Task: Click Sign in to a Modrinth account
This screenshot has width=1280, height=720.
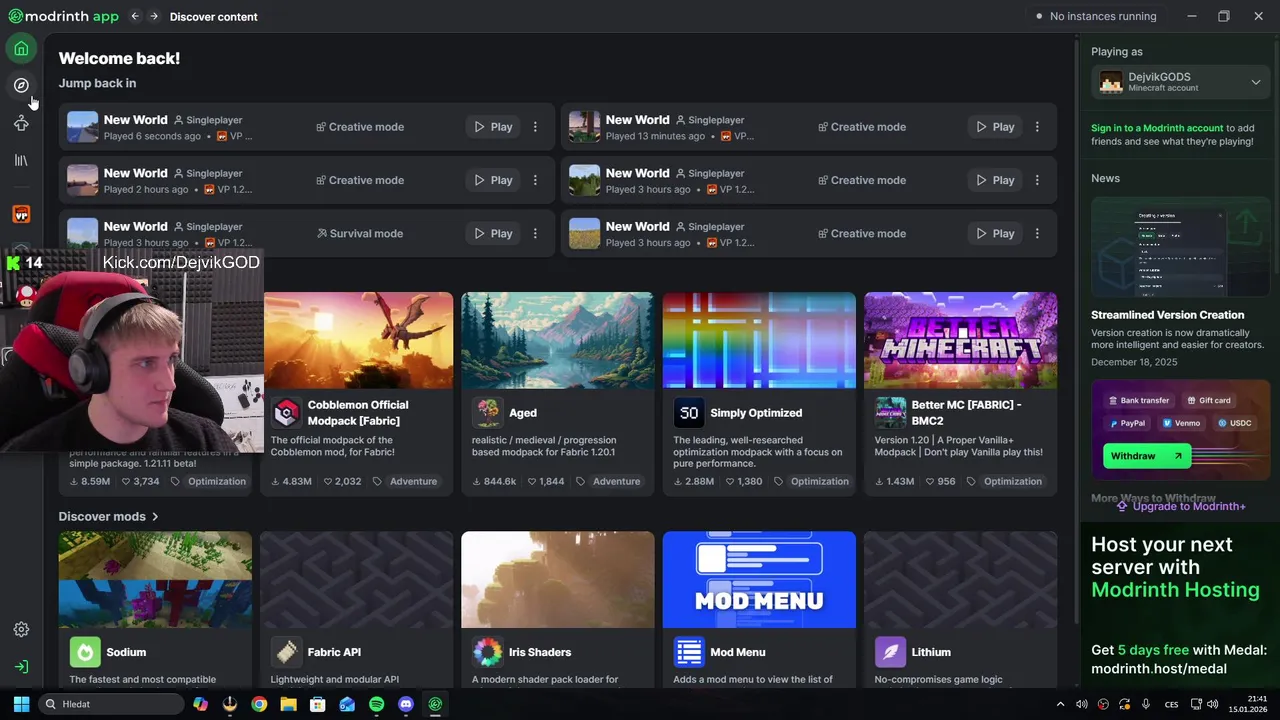Action: pos(1157,128)
